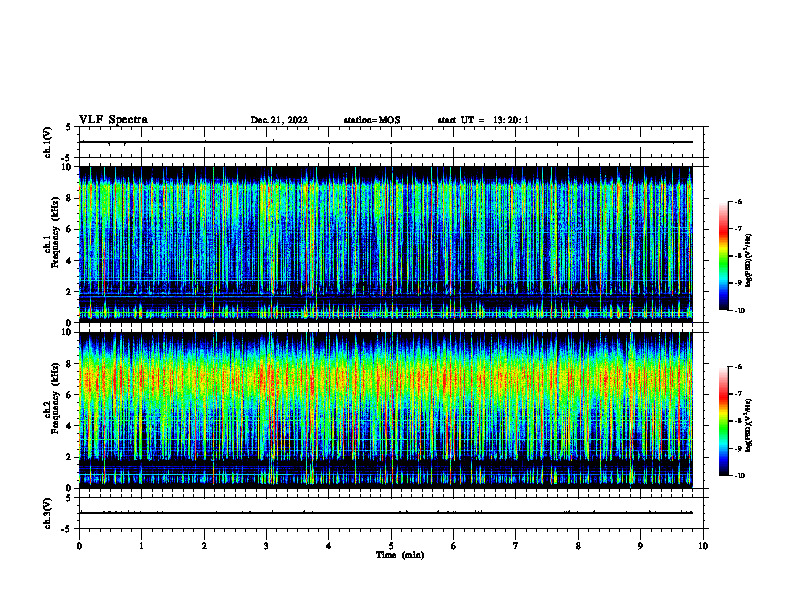Click the "8" kHz tick of ch.1 spectrogram
Viewport: 792px width, 612px height.
click(69, 198)
